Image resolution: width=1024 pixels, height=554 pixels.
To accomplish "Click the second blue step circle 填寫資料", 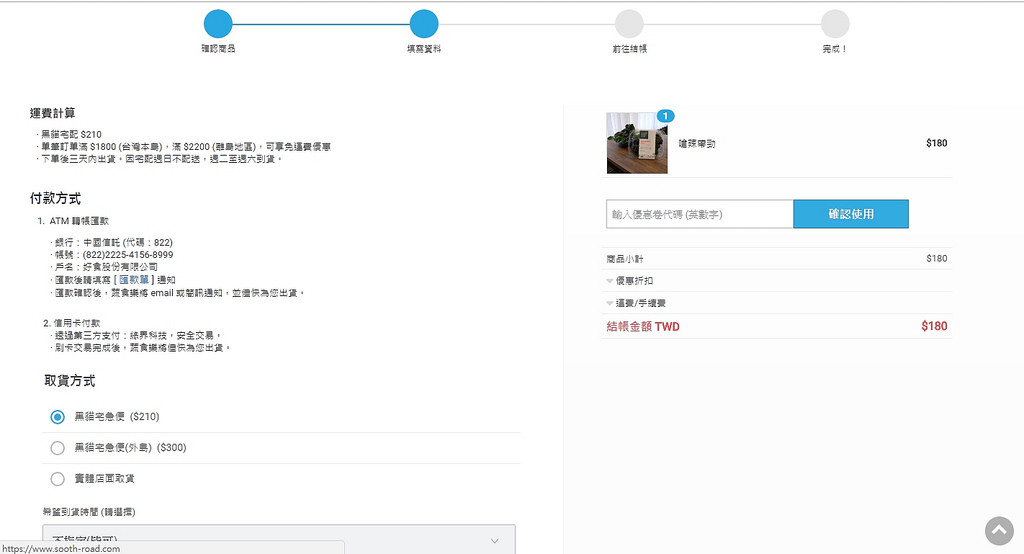I will [424, 24].
